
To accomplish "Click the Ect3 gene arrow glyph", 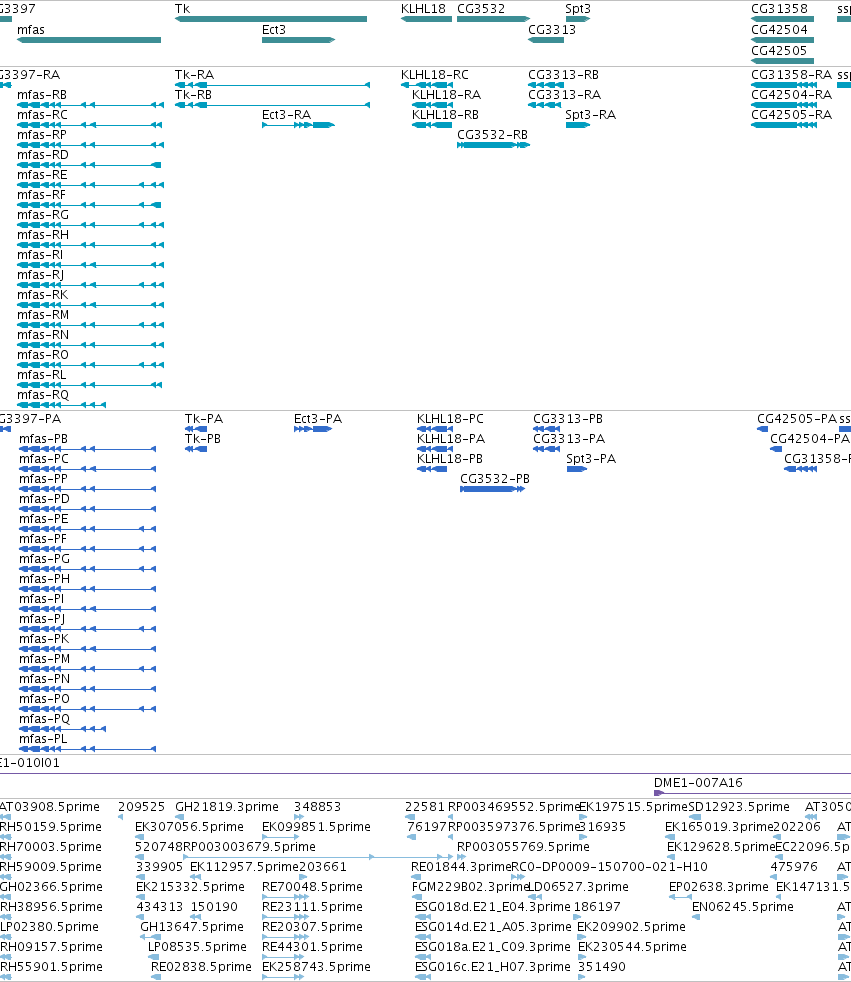I will pos(299,40).
